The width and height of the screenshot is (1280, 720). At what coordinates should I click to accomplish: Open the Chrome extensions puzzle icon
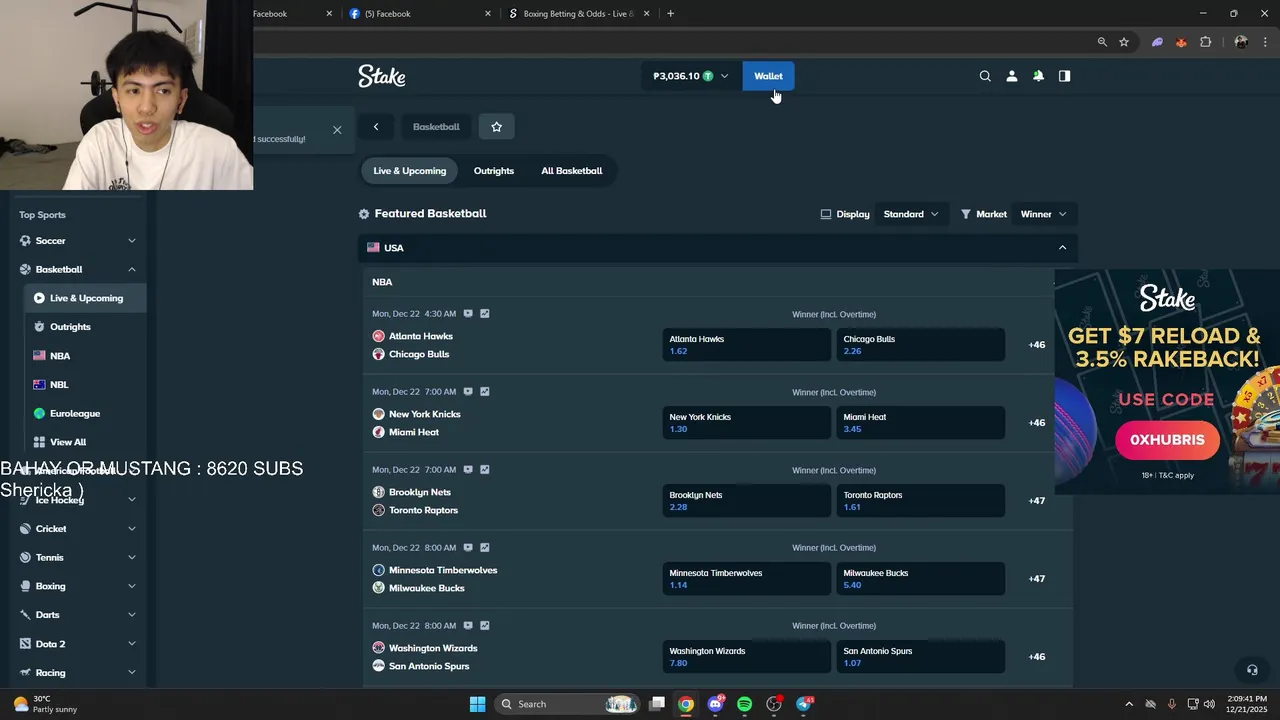(x=1205, y=42)
